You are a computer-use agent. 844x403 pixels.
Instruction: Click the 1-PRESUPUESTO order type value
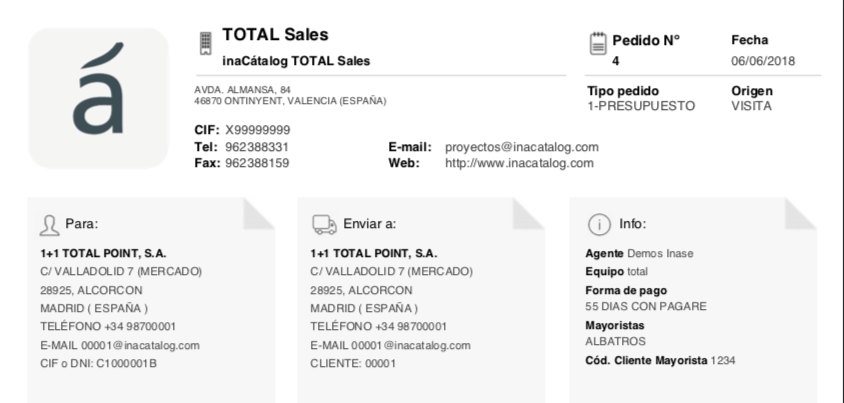(641, 106)
